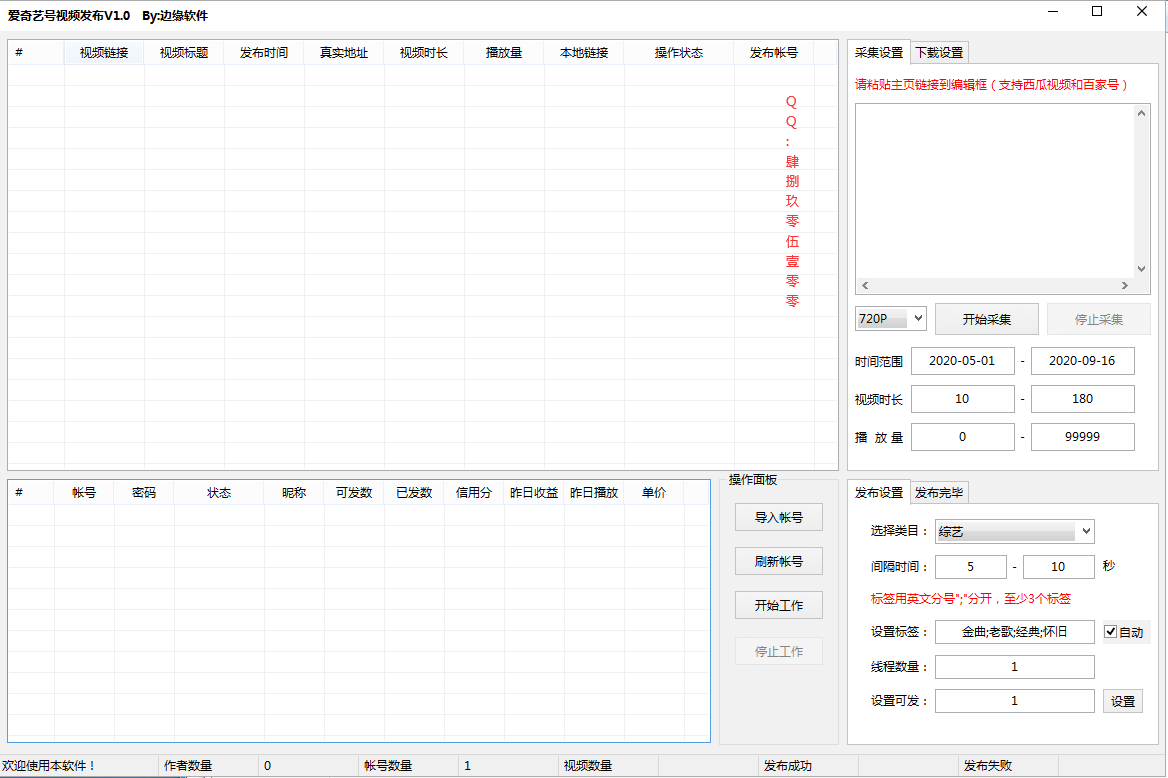Click the 已发数 column header

click(x=414, y=493)
